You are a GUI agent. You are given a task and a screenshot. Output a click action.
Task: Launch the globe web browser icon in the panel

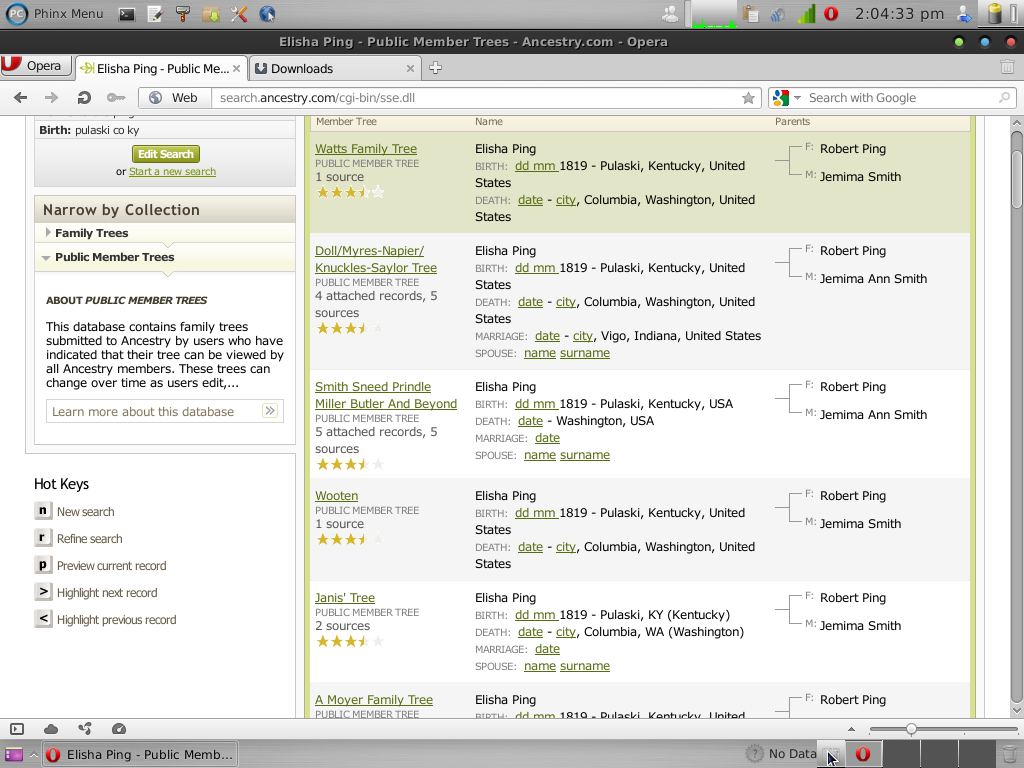point(267,14)
